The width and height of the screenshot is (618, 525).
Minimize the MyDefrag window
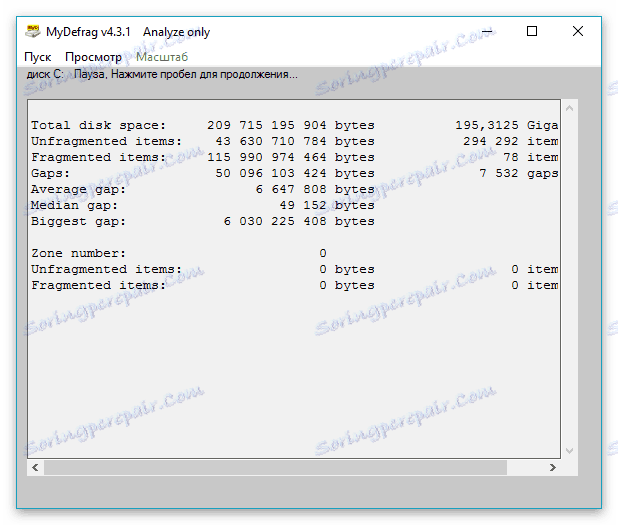coord(487,31)
